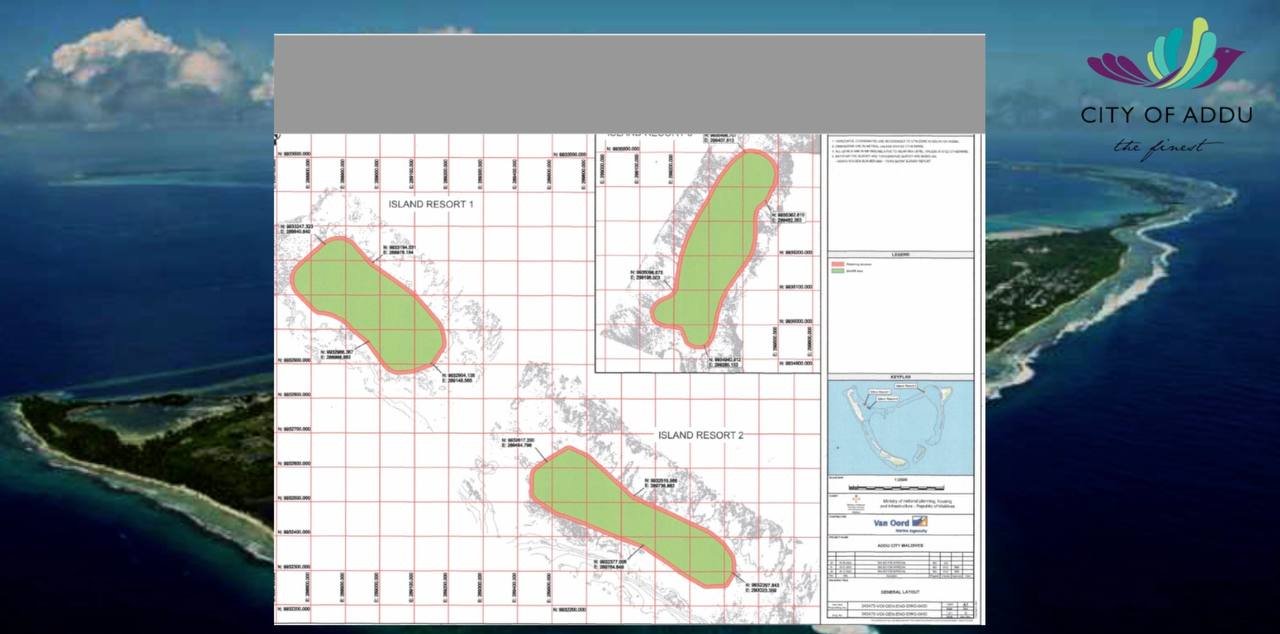This screenshot has height=634, width=1280.
Task: Click the "ADDU CITY MALDIVES" project name
Action: pyautogui.click(x=900, y=545)
